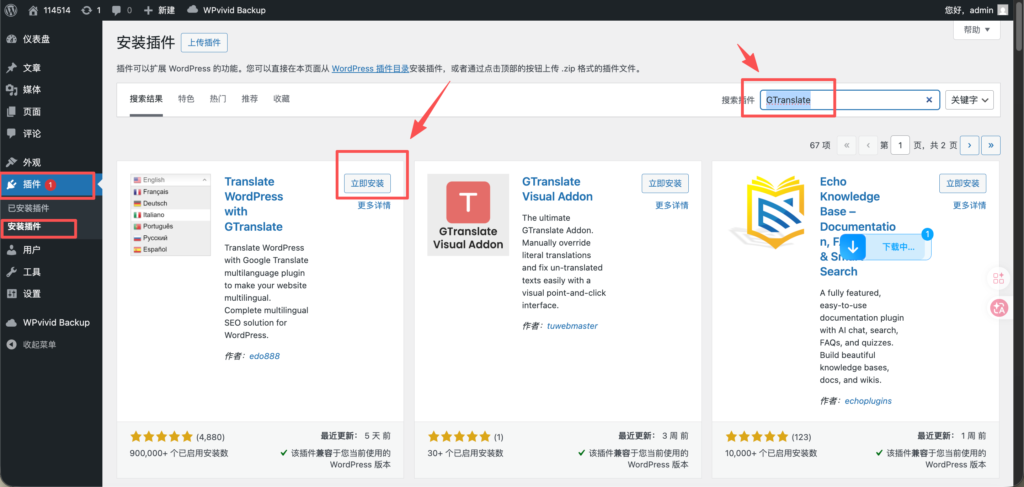The width and height of the screenshot is (1024, 487).
Task: Open 更多详情 for Translate WordPress with GTranslate
Action: (374, 205)
